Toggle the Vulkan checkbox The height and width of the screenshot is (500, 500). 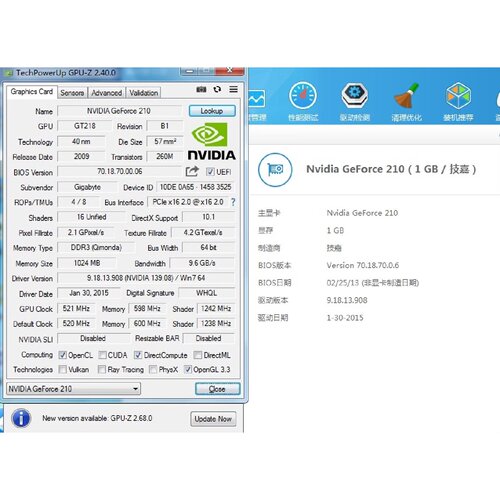pyautogui.click(x=63, y=369)
